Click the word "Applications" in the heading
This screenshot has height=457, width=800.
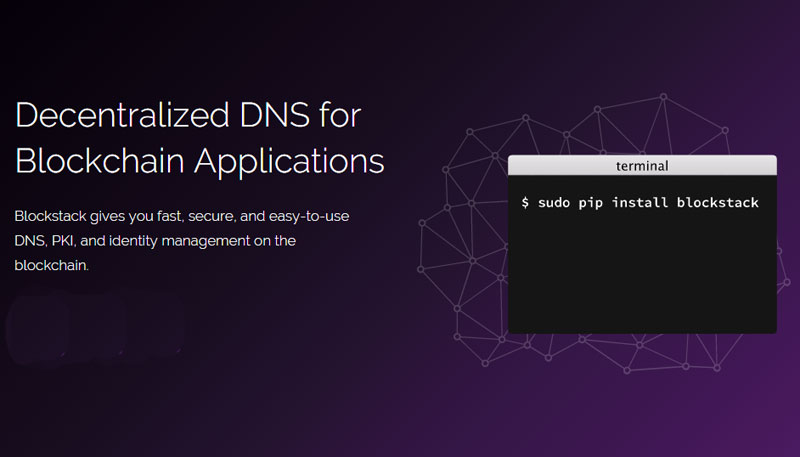click(x=289, y=162)
